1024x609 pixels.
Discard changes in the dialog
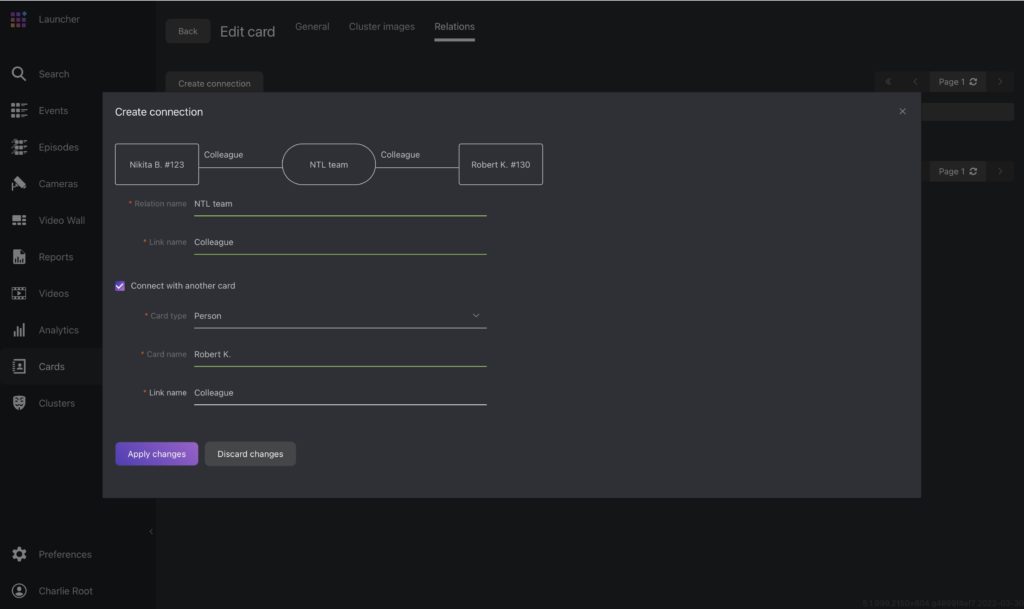coord(250,453)
